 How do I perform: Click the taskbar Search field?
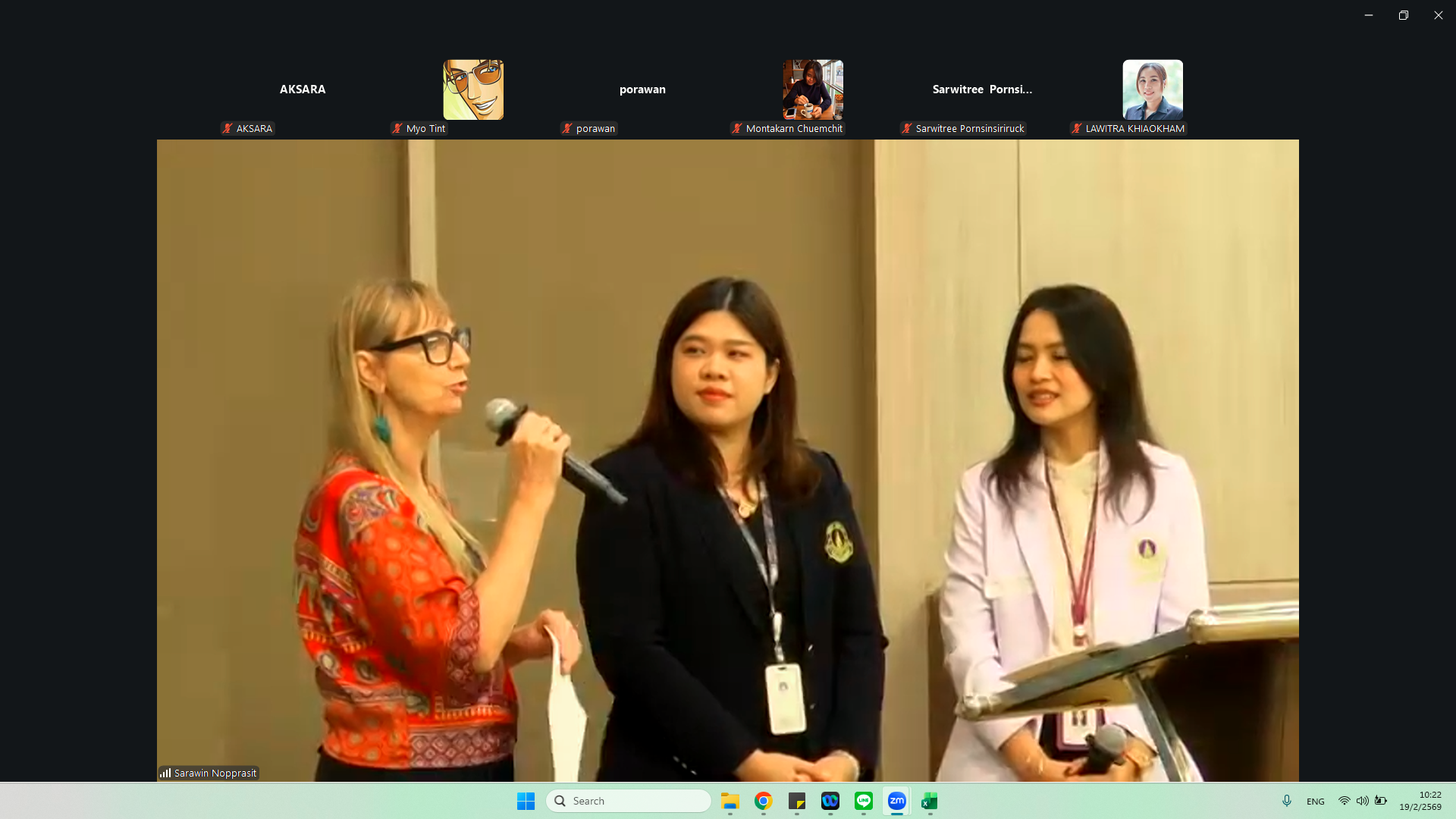pos(629,801)
